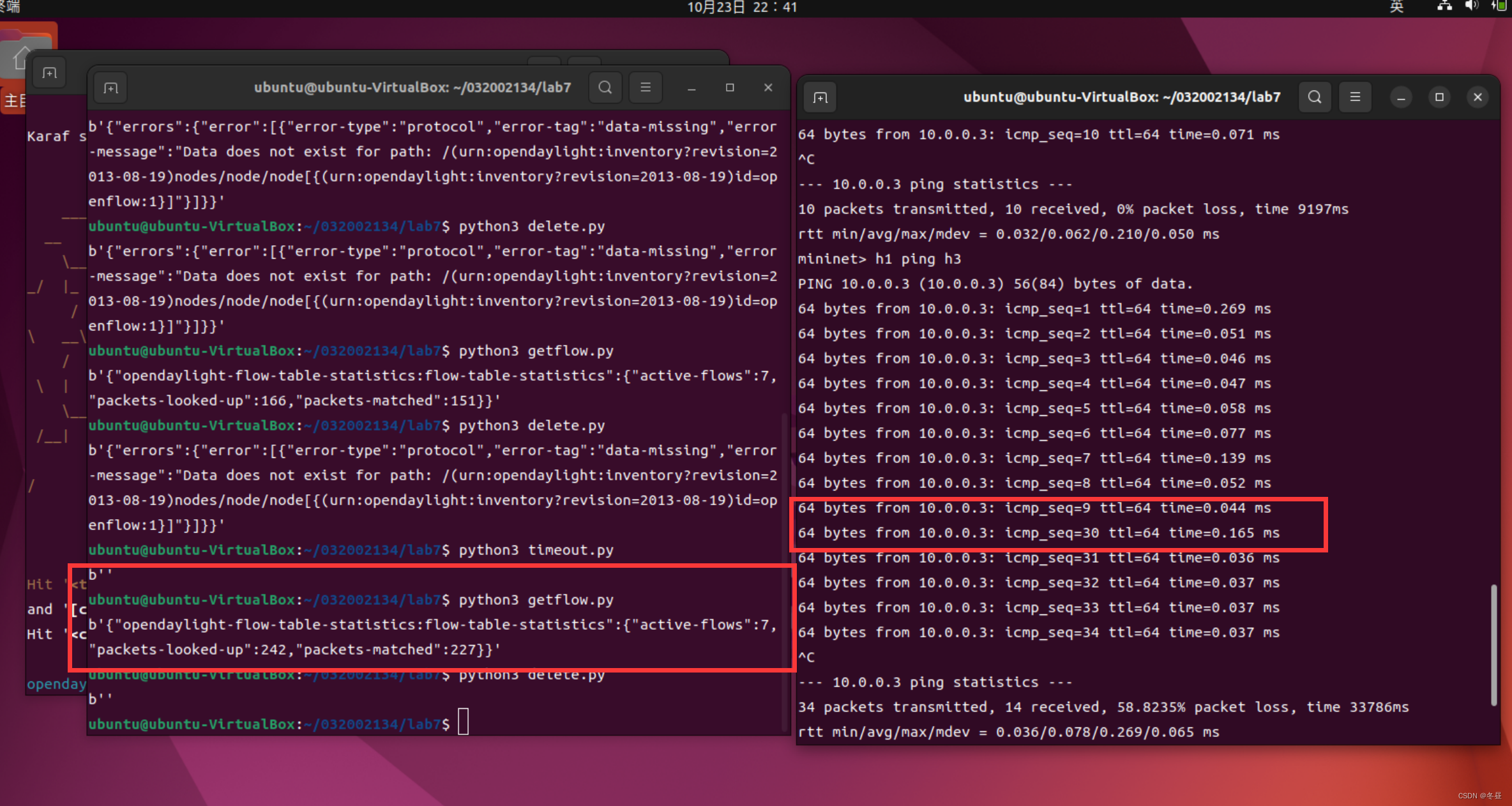Screen dimensions: 1512x806
Task: Click search icon in left lab7 terminal
Action: tap(605, 87)
